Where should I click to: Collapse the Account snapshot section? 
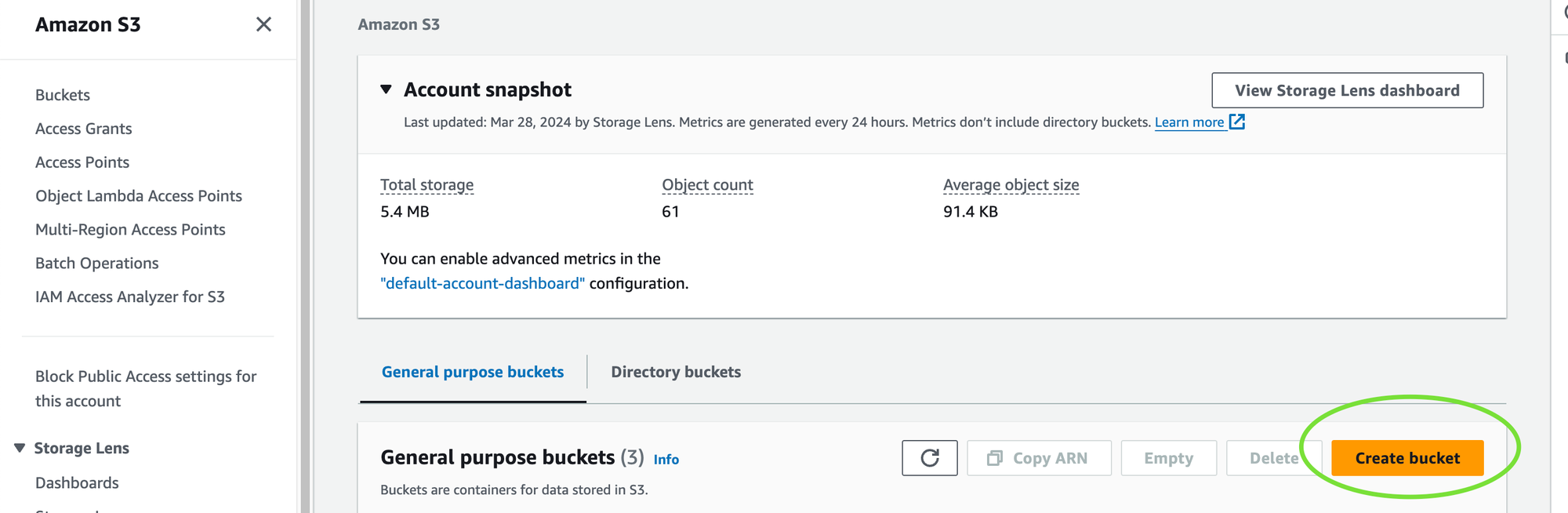[x=386, y=89]
